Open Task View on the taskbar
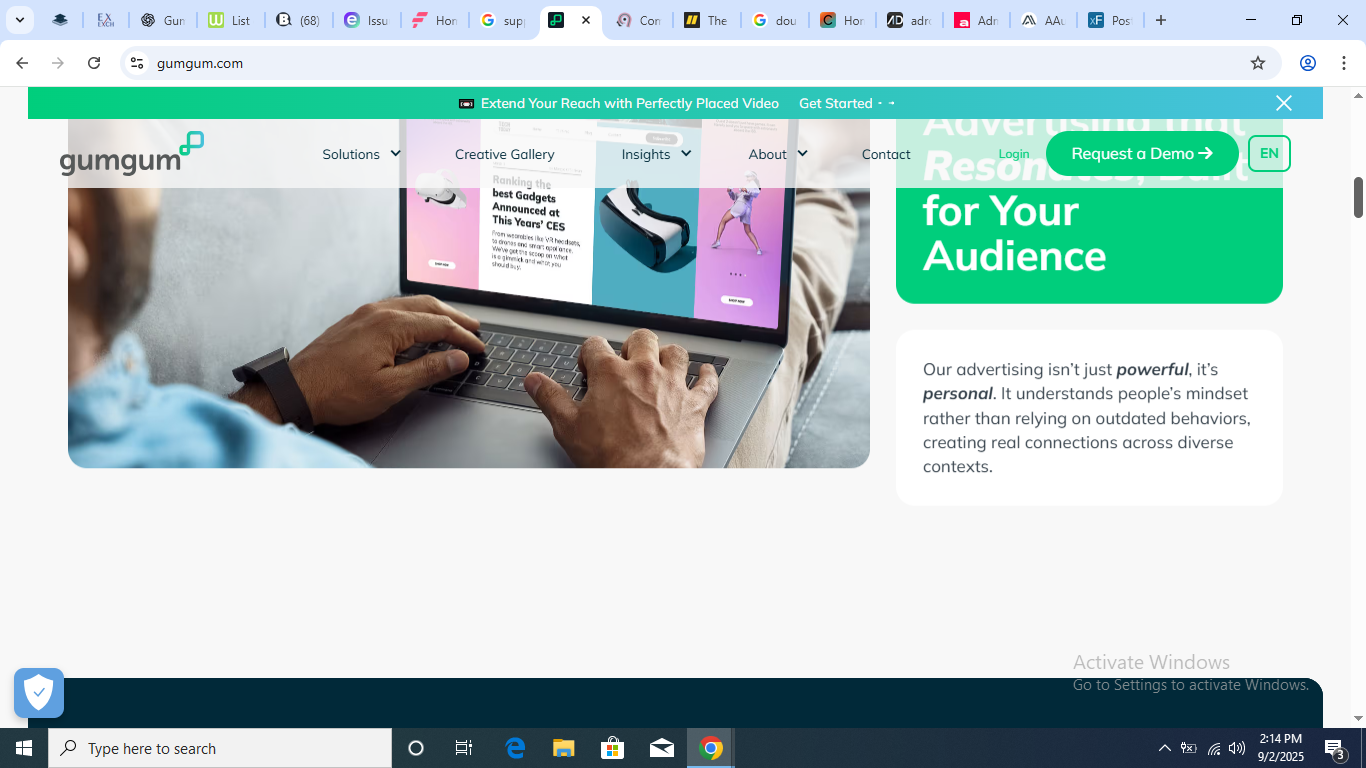 coord(464,748)
